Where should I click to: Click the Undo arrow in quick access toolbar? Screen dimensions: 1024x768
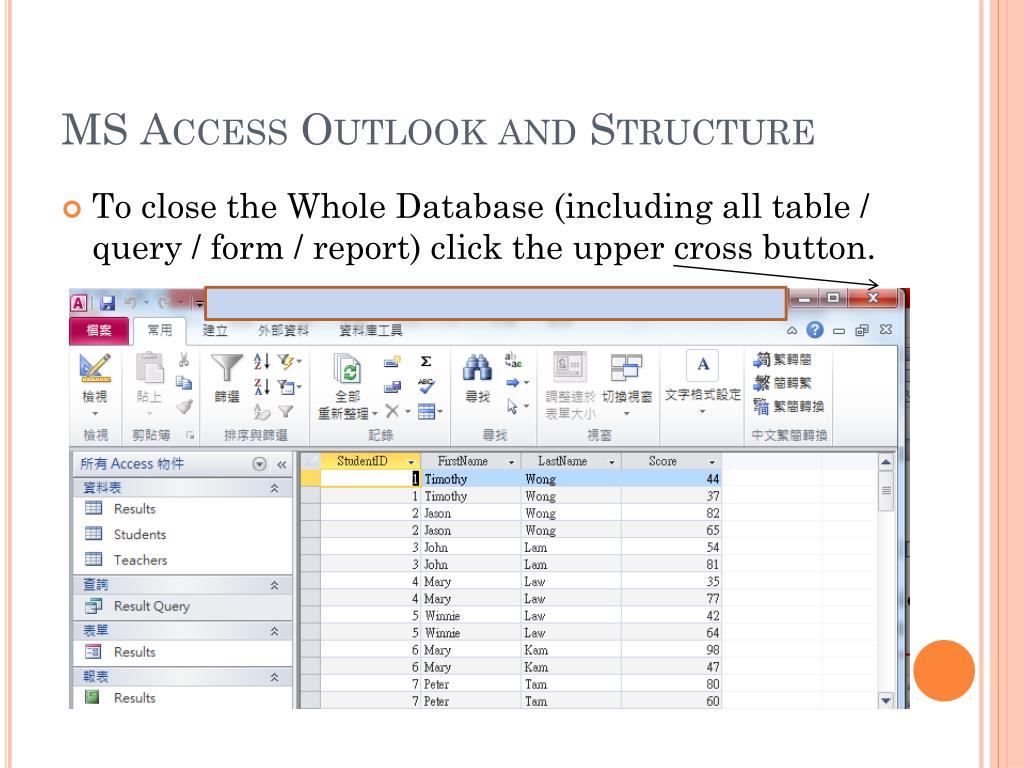130,302
